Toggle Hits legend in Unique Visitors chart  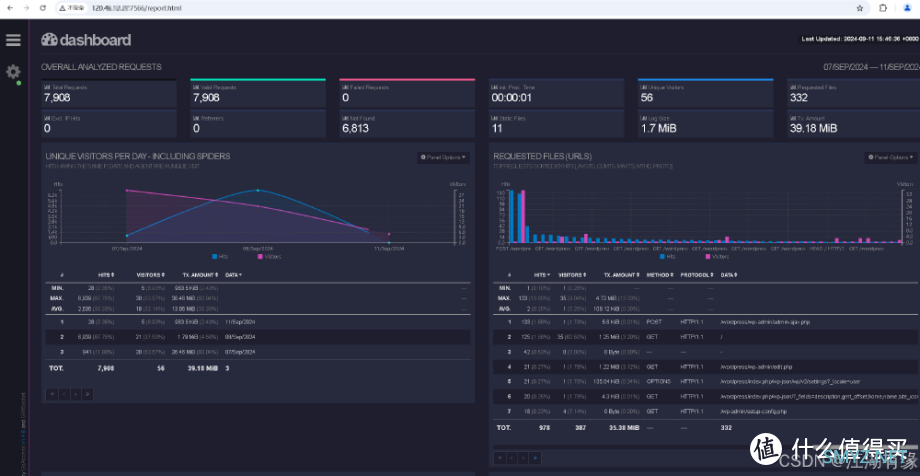pyautogui.click(x=219, y=256)
